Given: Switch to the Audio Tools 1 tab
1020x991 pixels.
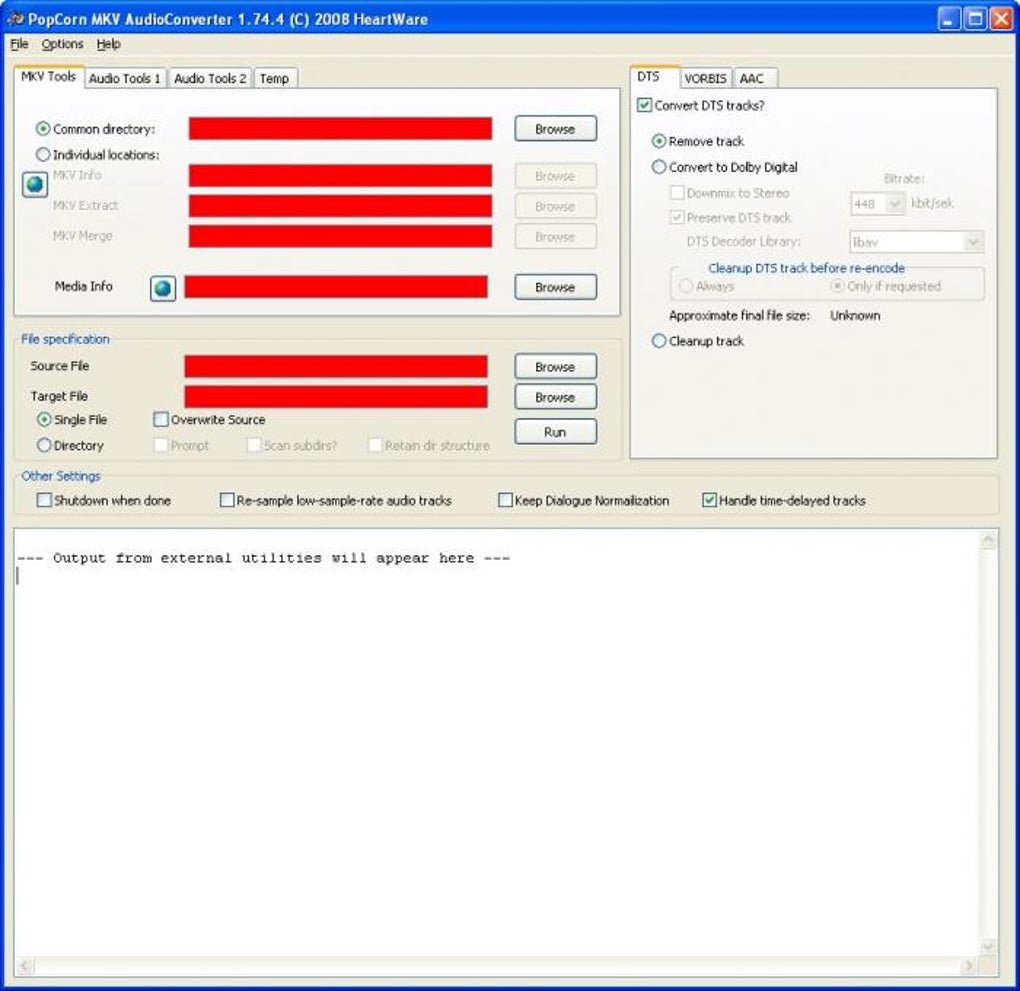Looking at the screenshot, I should point(124,78).
